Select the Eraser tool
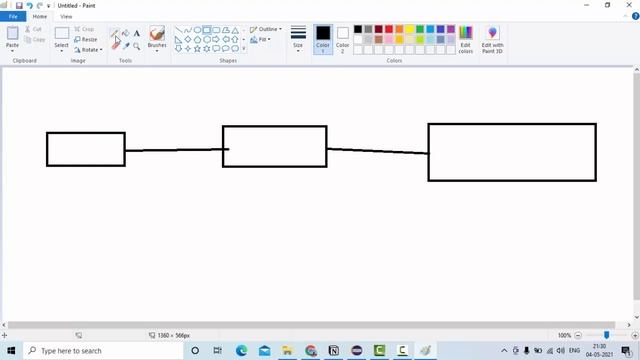Image resolution: width=640 pixels, height=360 pixels. pos(116,46)
